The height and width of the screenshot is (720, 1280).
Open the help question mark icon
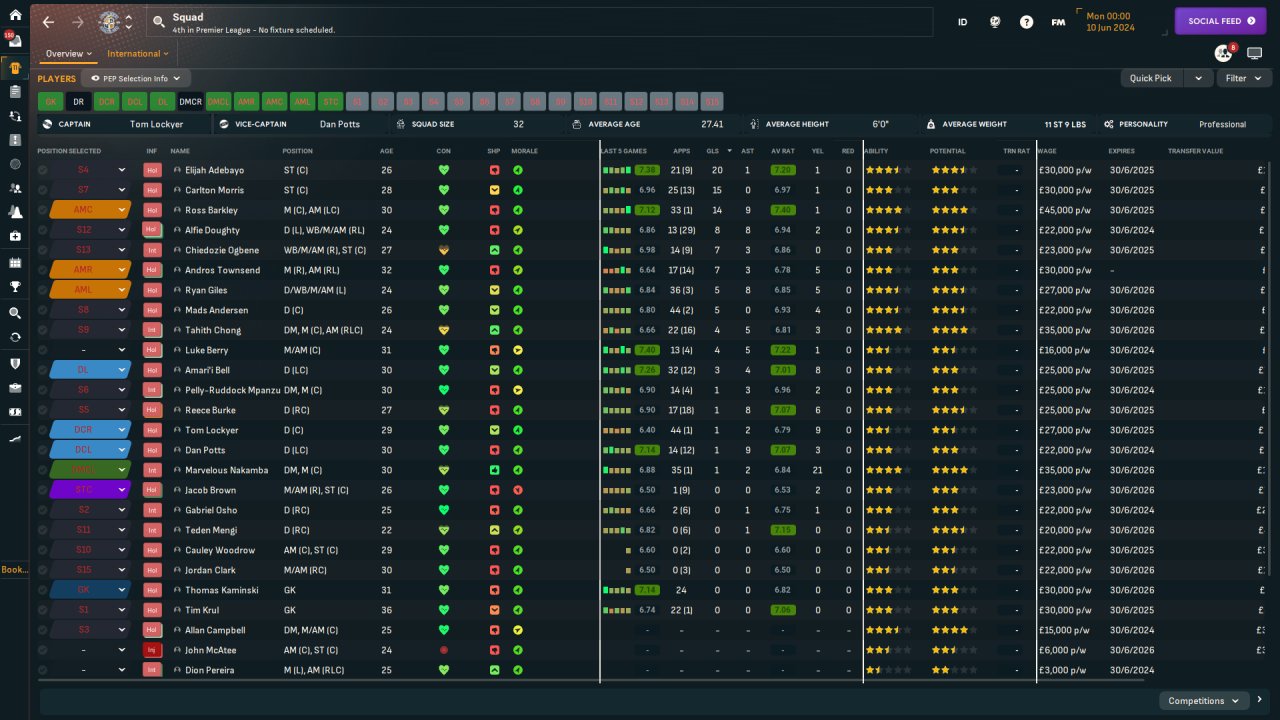pos(1026,22)
